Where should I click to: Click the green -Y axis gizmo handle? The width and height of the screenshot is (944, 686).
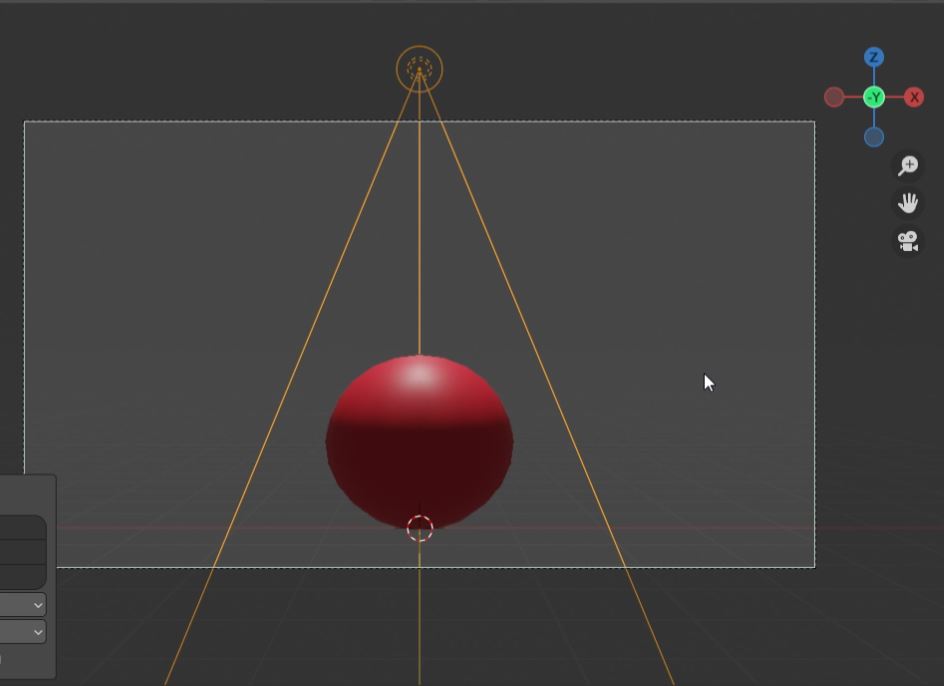(x=874, y=97)
